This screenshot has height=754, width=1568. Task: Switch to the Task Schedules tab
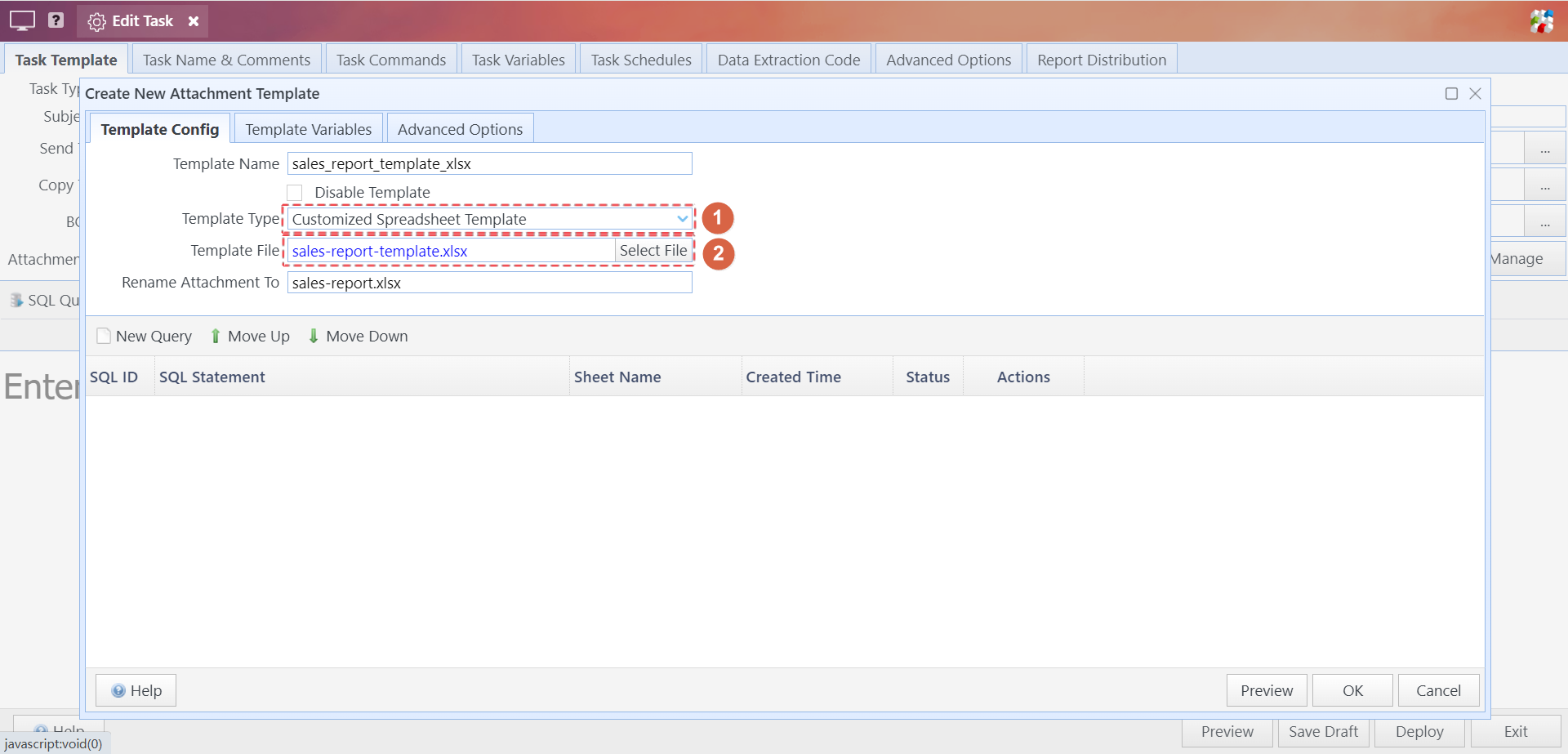point(641,60)
